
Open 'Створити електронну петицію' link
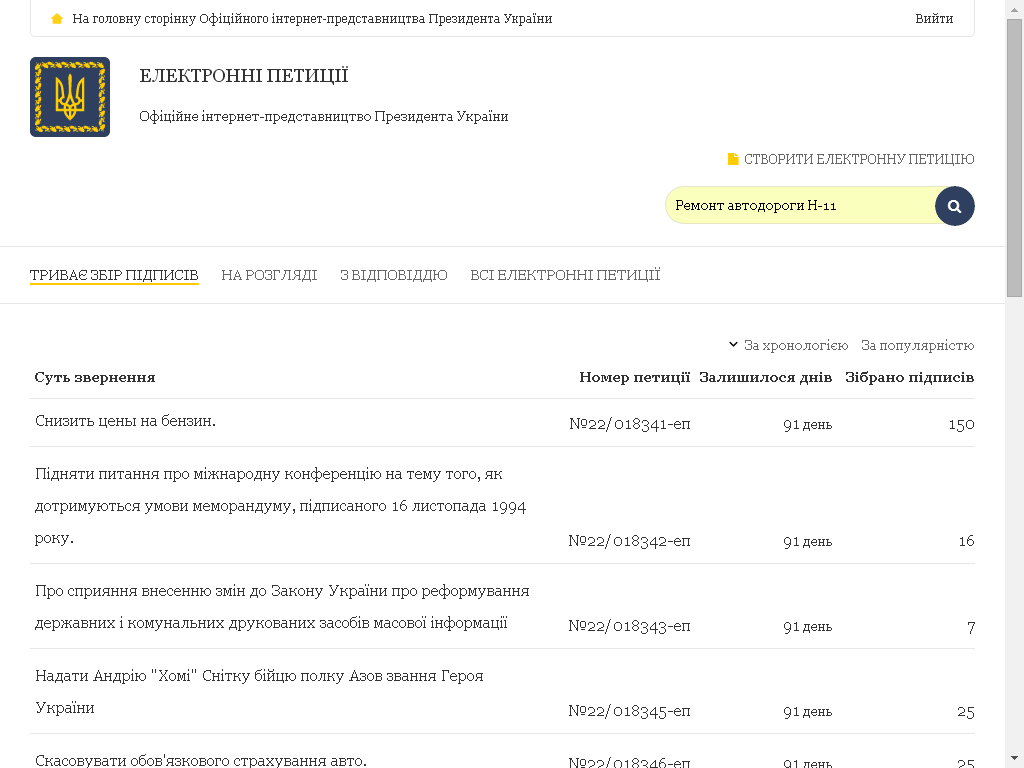(858, 159)
